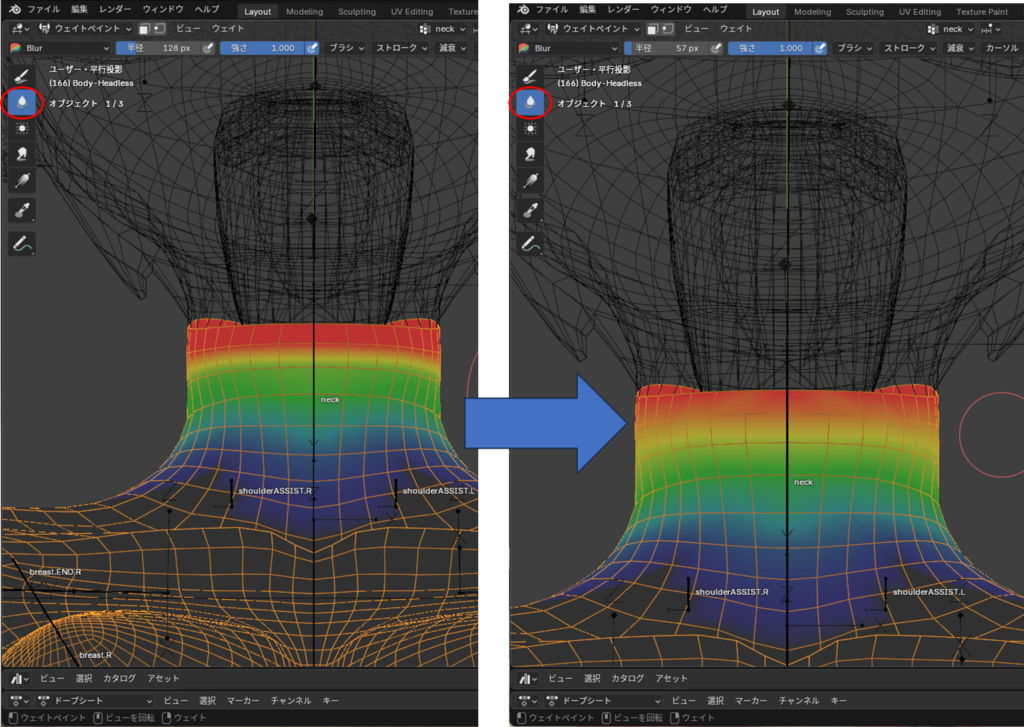Select the Draw brush tool in left window

(x=22, y=76)
